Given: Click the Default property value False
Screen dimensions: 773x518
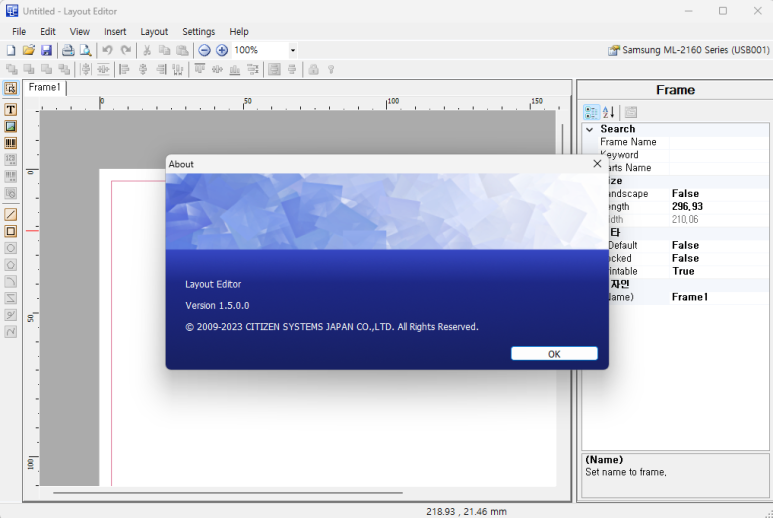Looking at the screenshot, I should click(685, 245).
